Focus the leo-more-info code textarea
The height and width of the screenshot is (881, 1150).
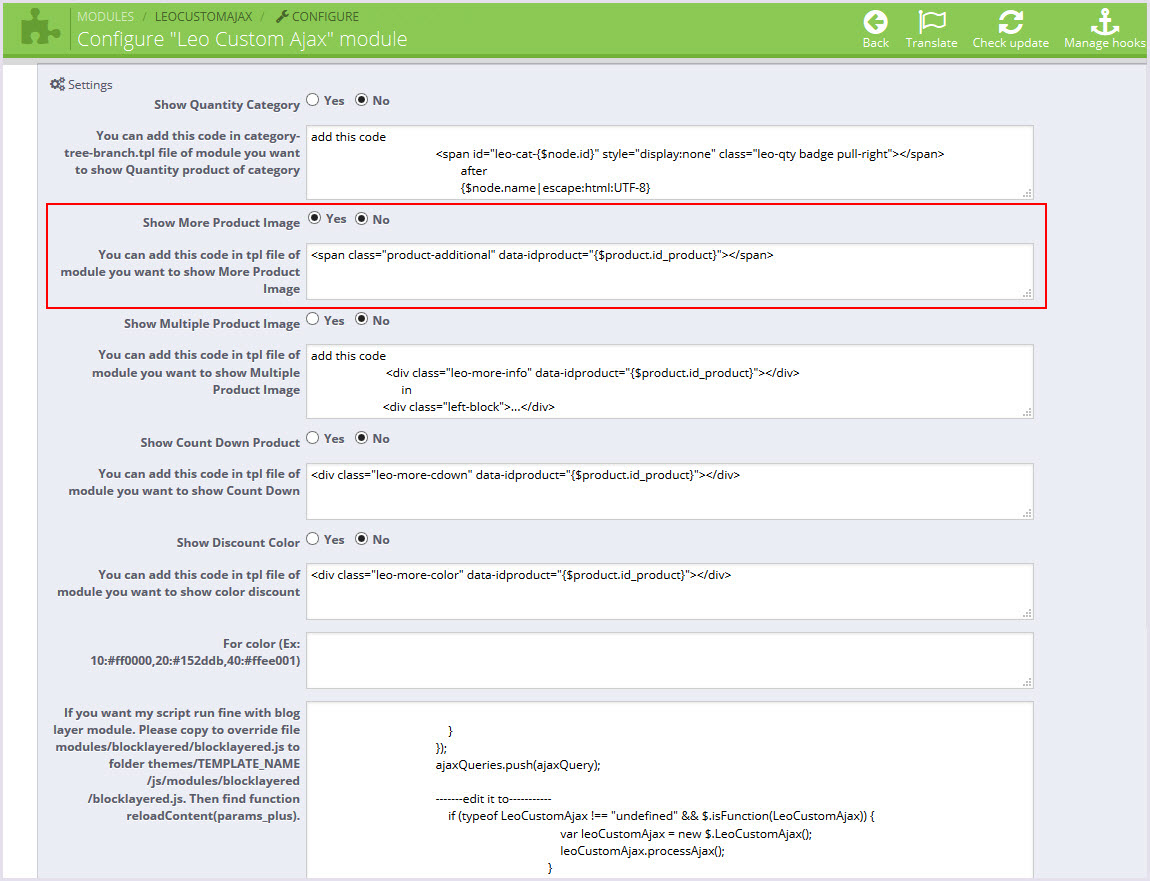670,381
